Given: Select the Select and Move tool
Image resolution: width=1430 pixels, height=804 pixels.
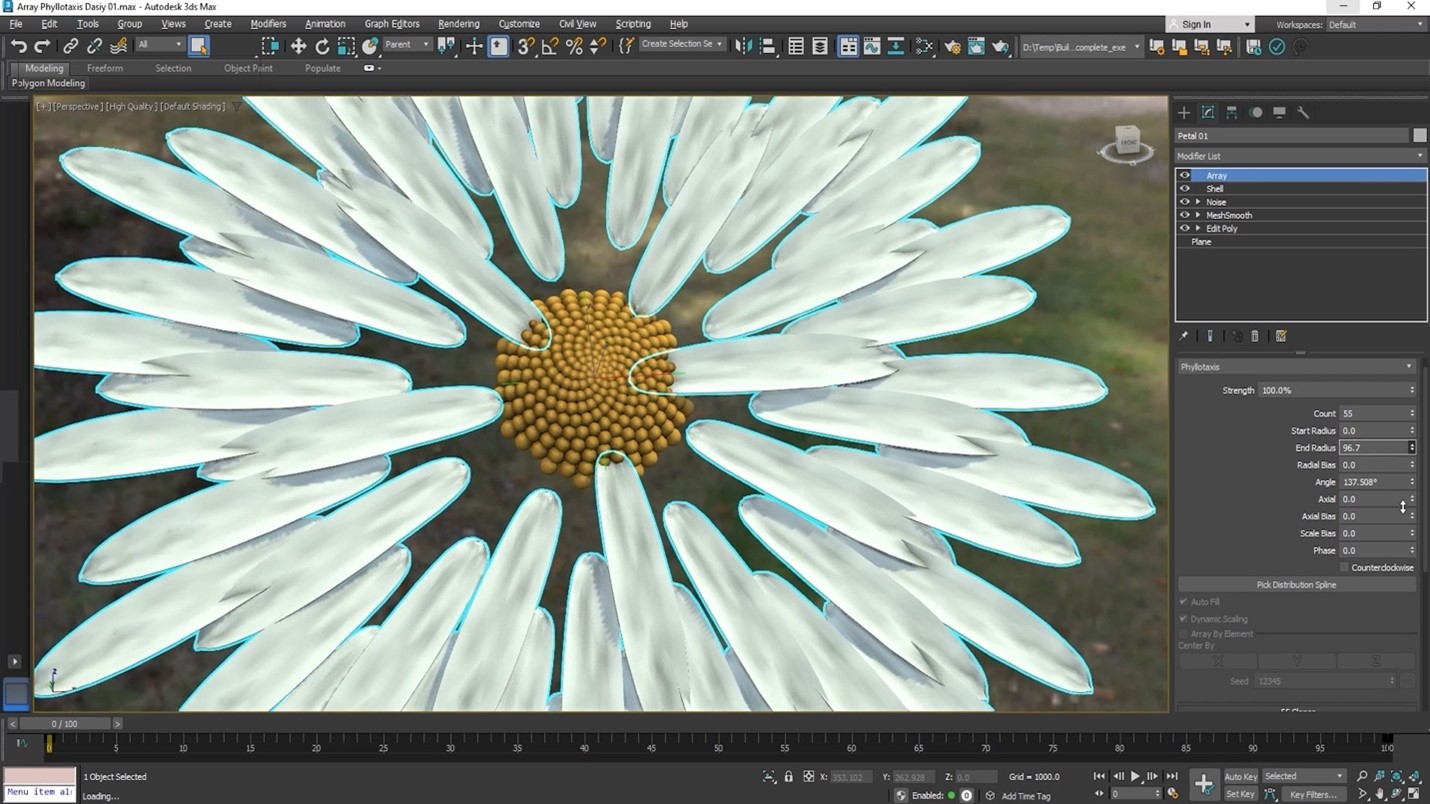Looking at the screenshot, I should (x=298, y=46).
